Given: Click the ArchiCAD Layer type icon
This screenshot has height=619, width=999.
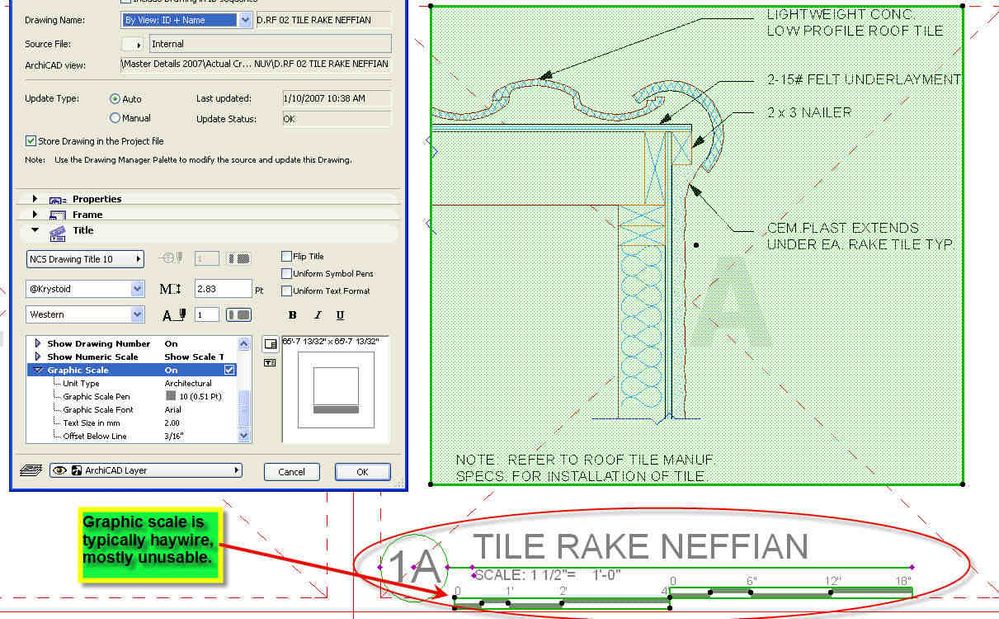Looking at the screenshot, I should pos(76,471).
